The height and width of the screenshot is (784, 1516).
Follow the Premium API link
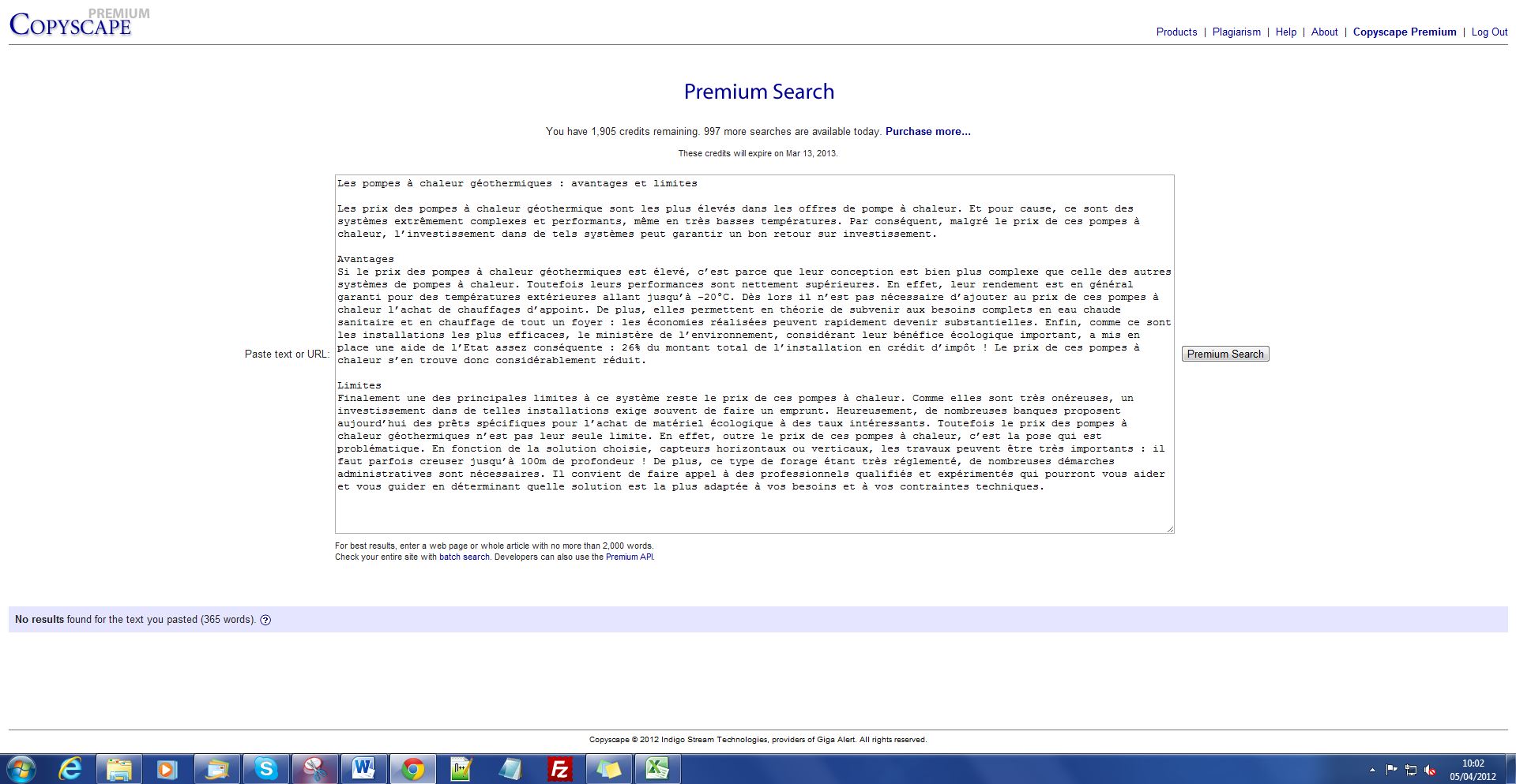pyautogui.click(x=629, y=557)
